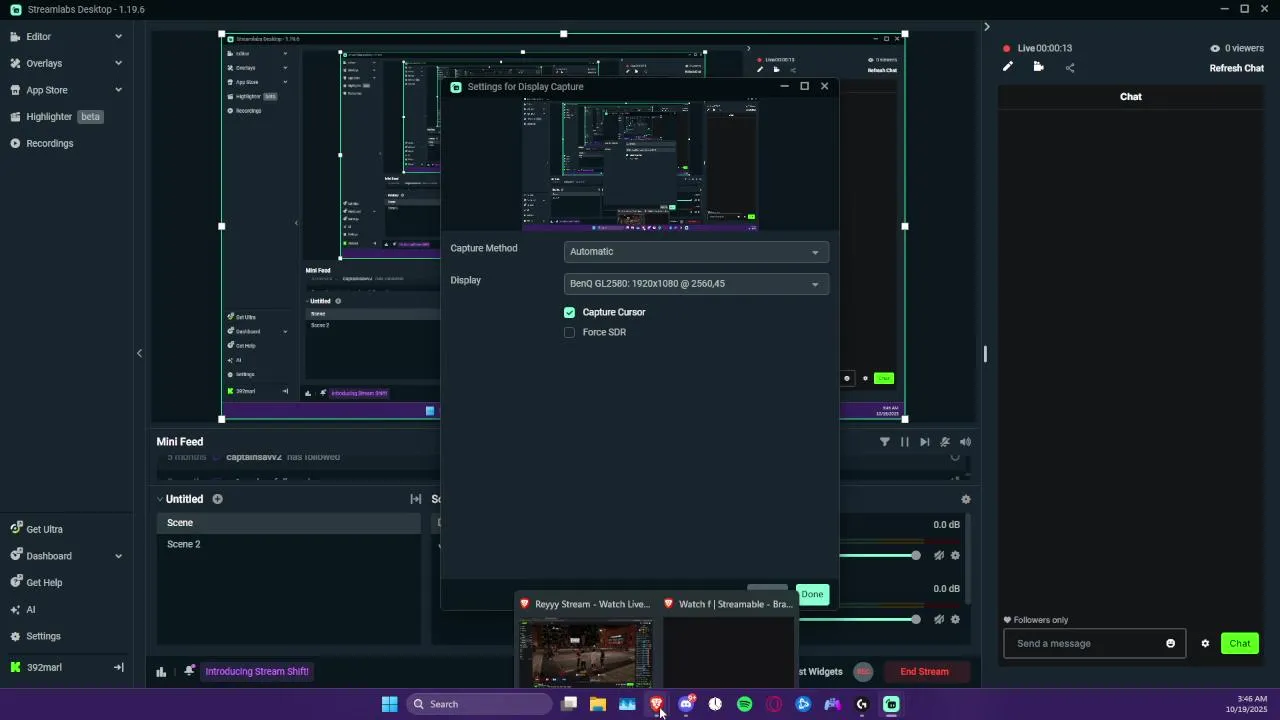The width and height of the screenshot is (1280, 720).
Task: Open Streamlabs Settings from the sidebar
Action: point(43,636)
